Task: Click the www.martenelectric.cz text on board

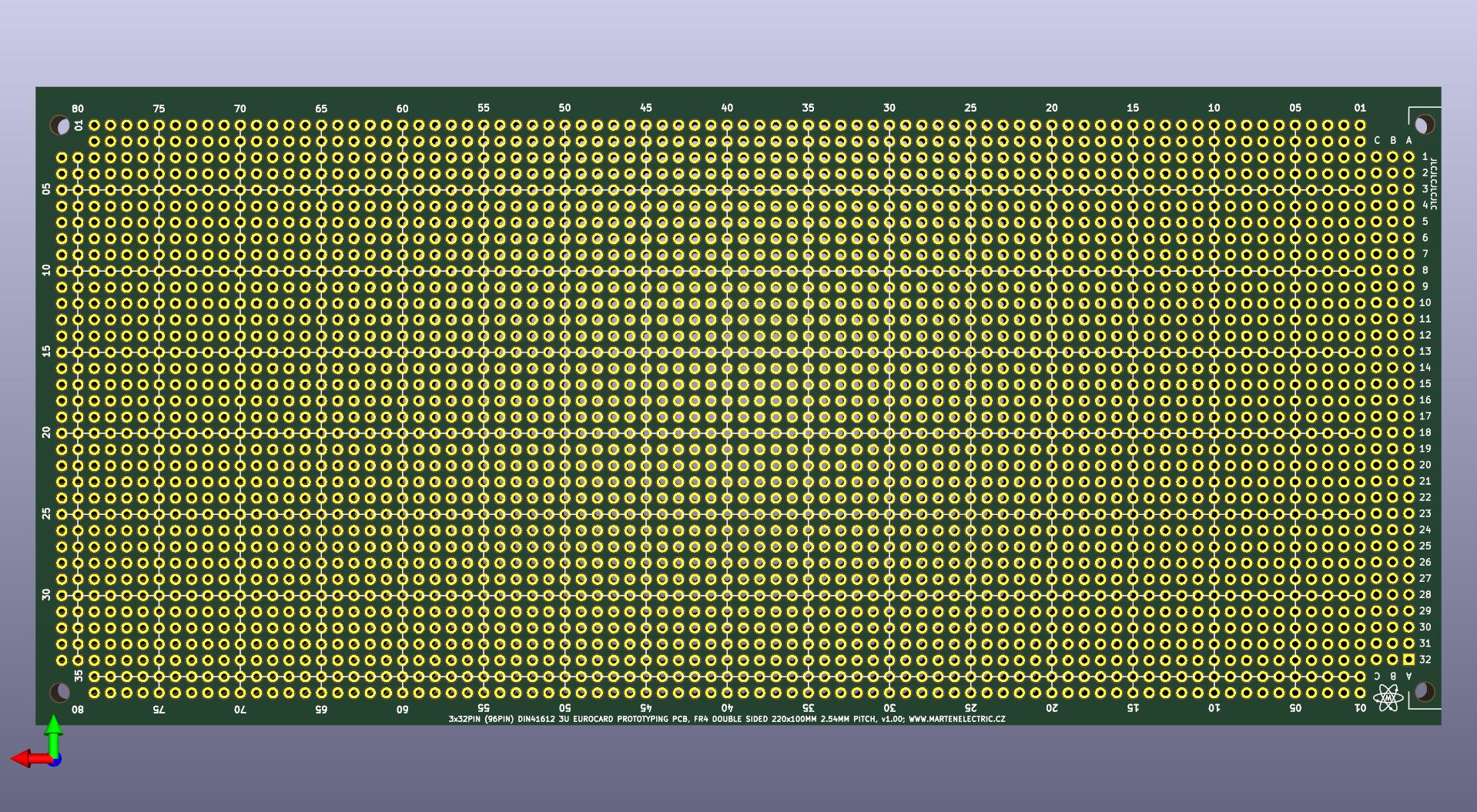Action: [956, 719]
